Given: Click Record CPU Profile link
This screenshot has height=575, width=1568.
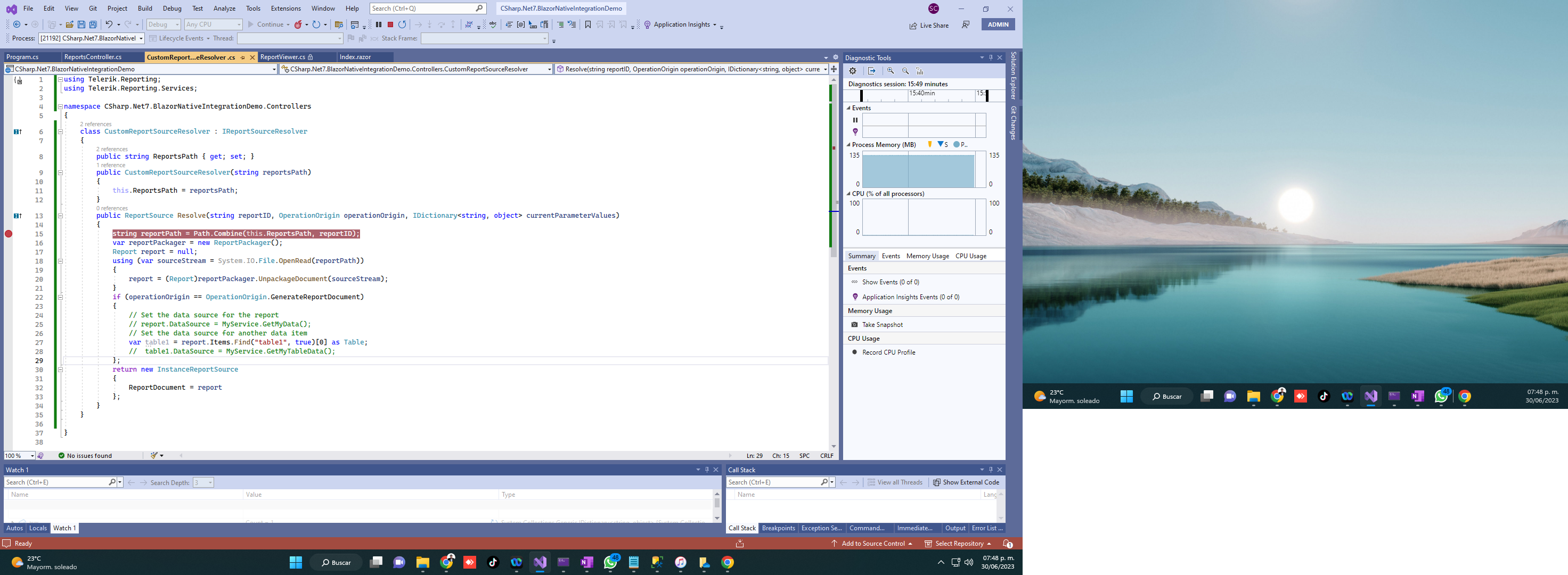Looking at the screenshot, I should (888, 352).
